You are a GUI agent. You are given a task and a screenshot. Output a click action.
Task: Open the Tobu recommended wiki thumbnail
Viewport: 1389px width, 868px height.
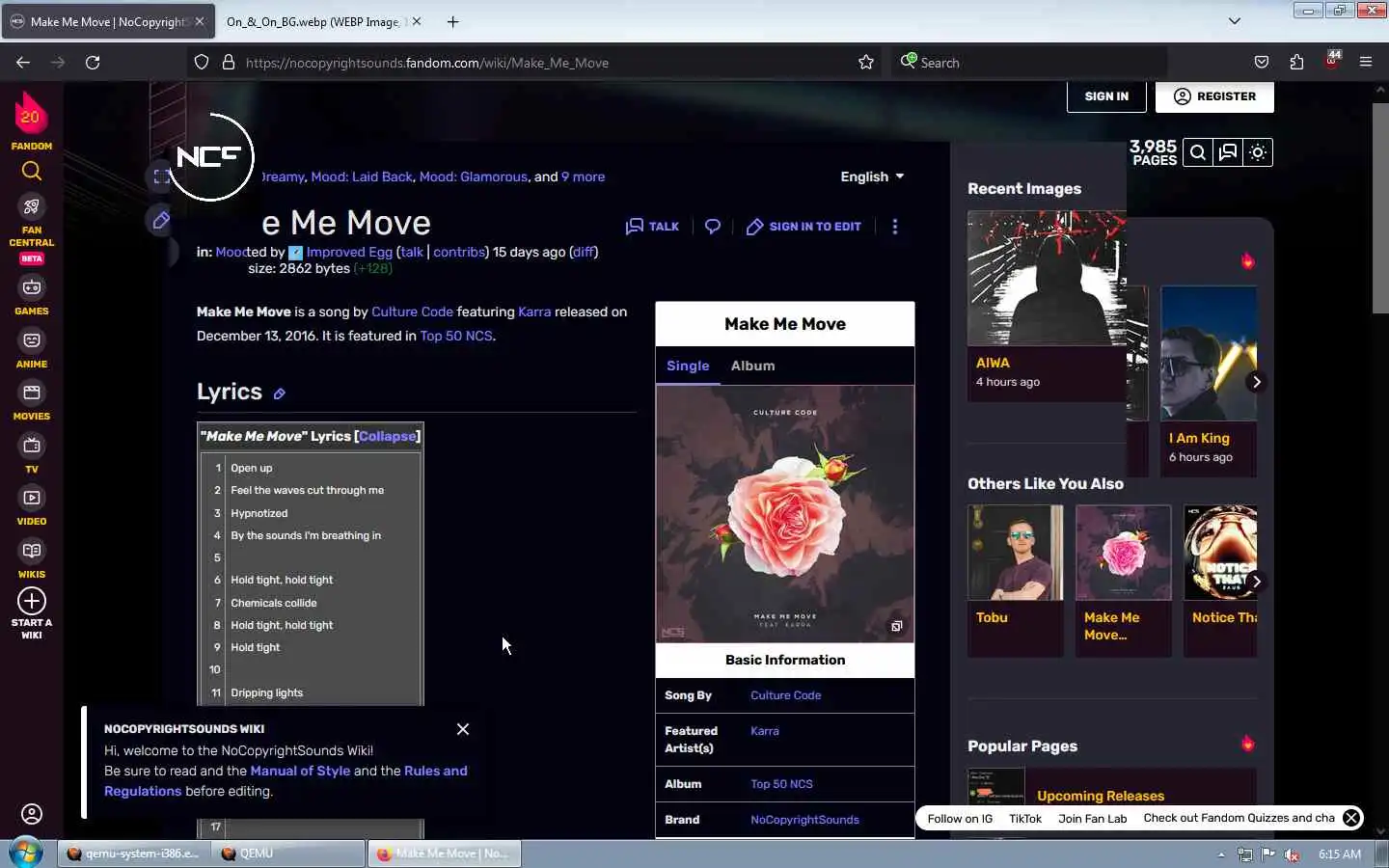pyautogui.click(x=1015, y=553)
